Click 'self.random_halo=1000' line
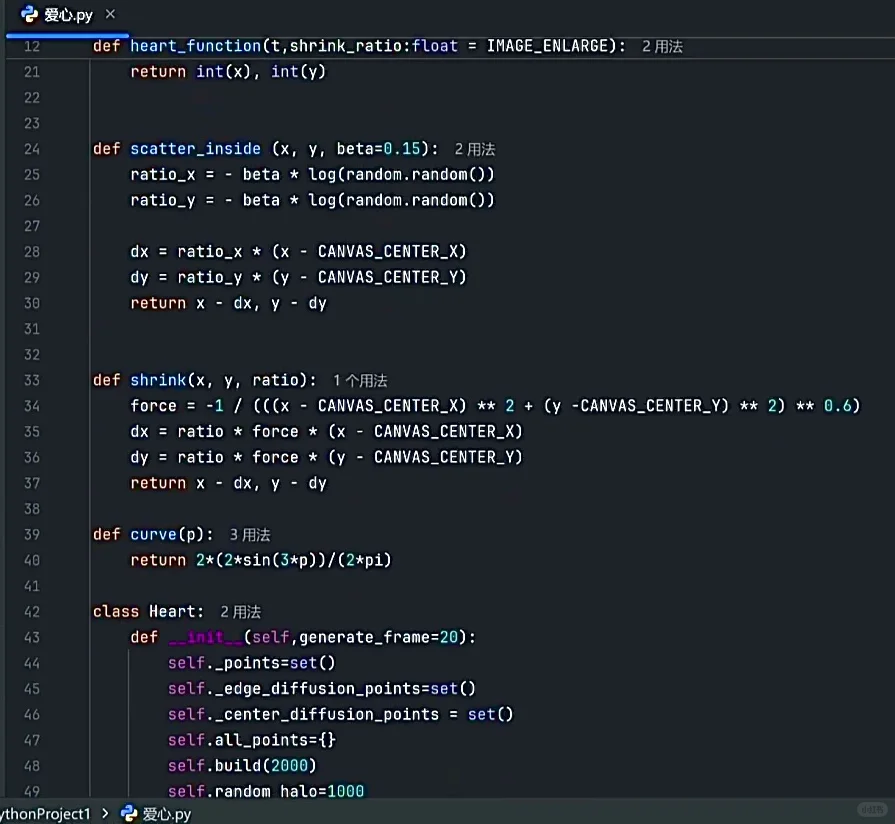The height and width of the screenshot is (824, 895). 265,791
